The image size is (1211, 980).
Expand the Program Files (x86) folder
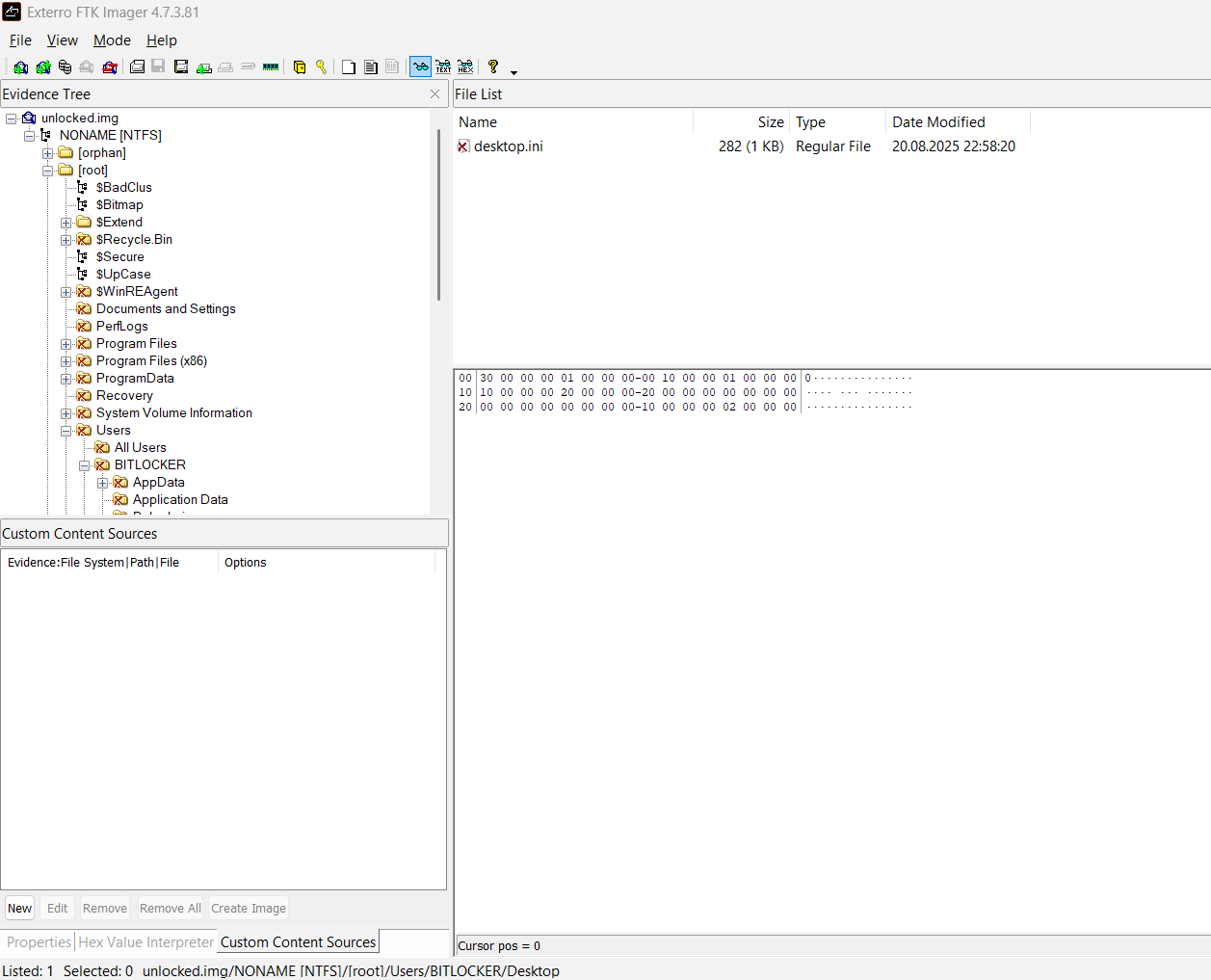(x=66, y=361)
